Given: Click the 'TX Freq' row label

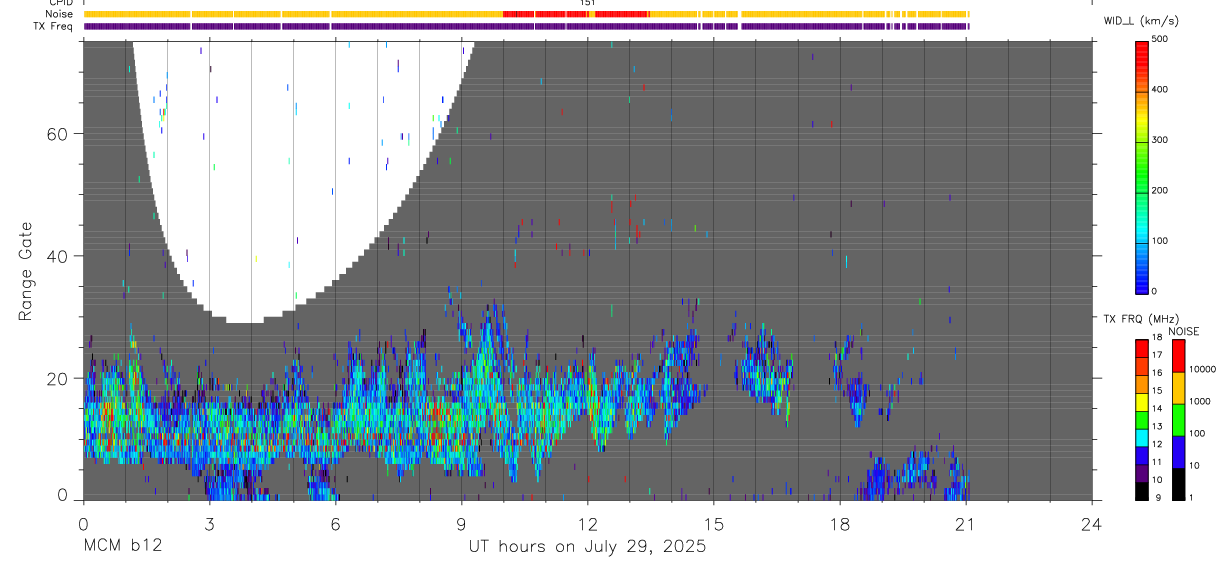Looking at the screenshot, I should [x=53, y=26].
